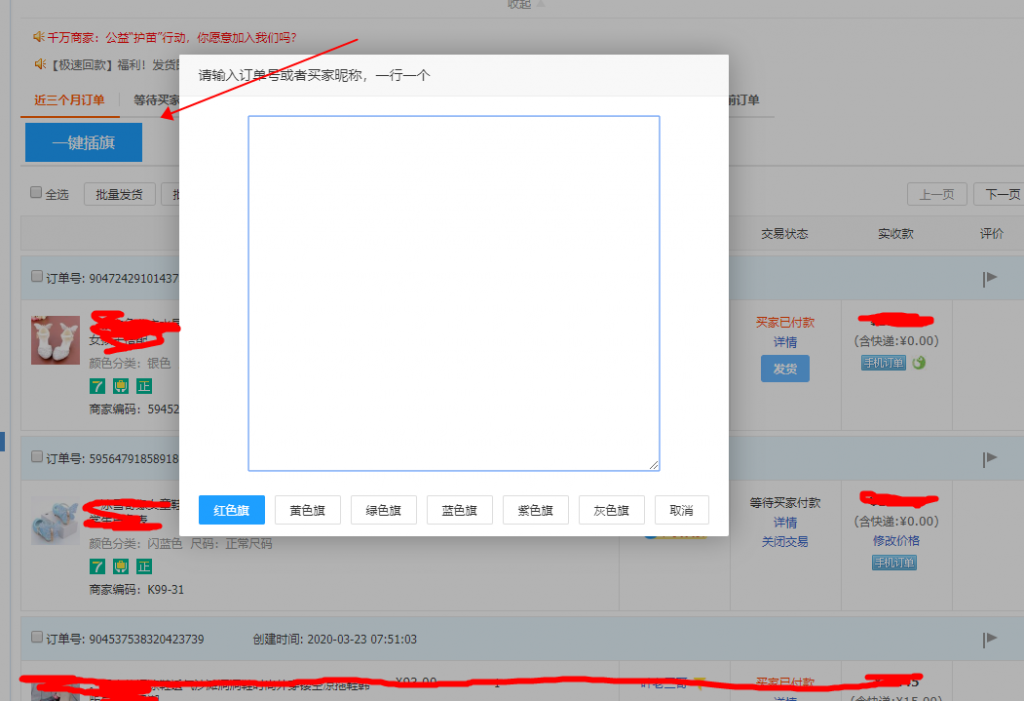Open 详情 under 等待买家付款
Viewport: 1024px width, 701px height.
(785, 523)
